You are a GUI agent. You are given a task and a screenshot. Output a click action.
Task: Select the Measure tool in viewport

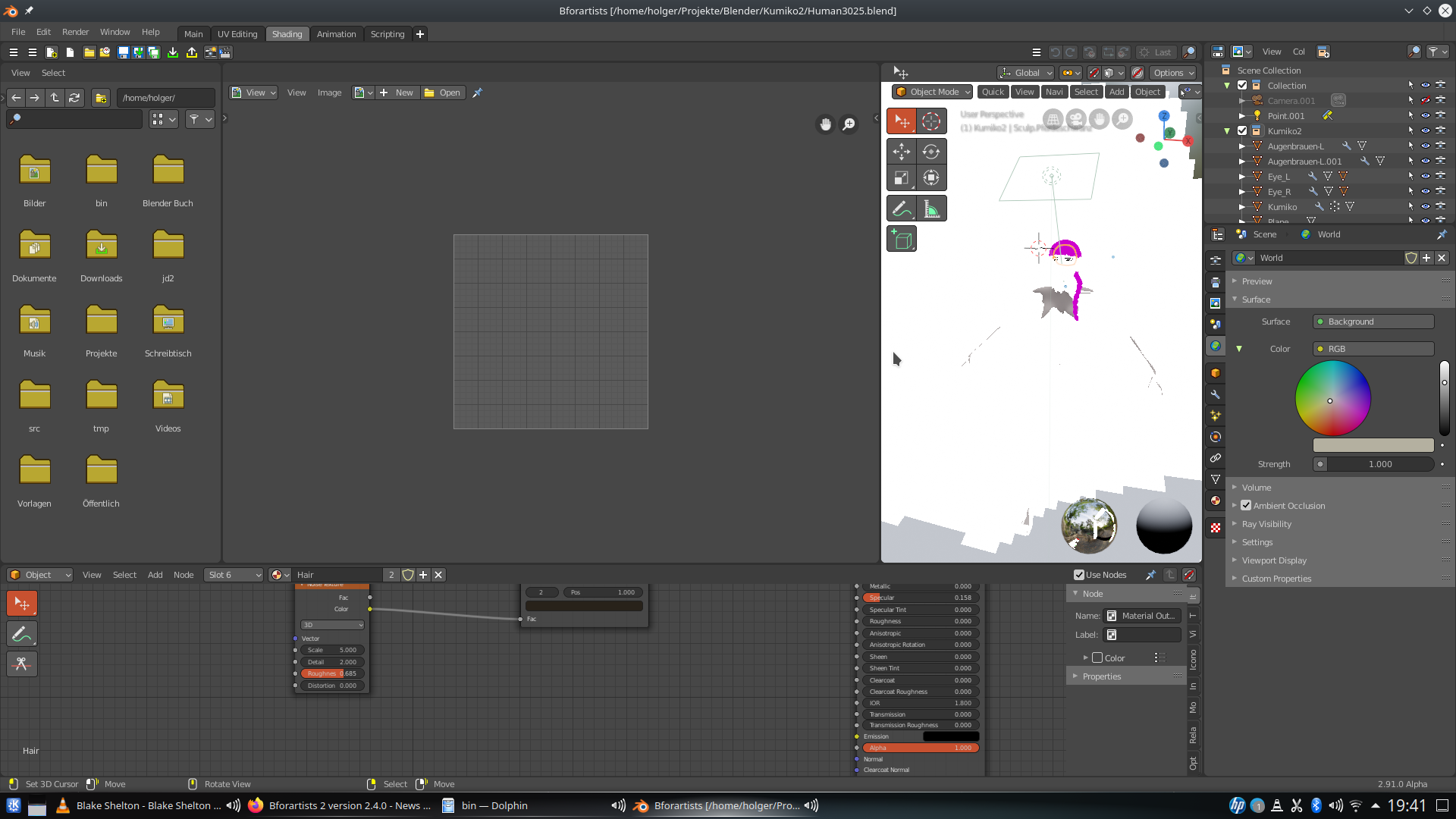tap(931, 209)
